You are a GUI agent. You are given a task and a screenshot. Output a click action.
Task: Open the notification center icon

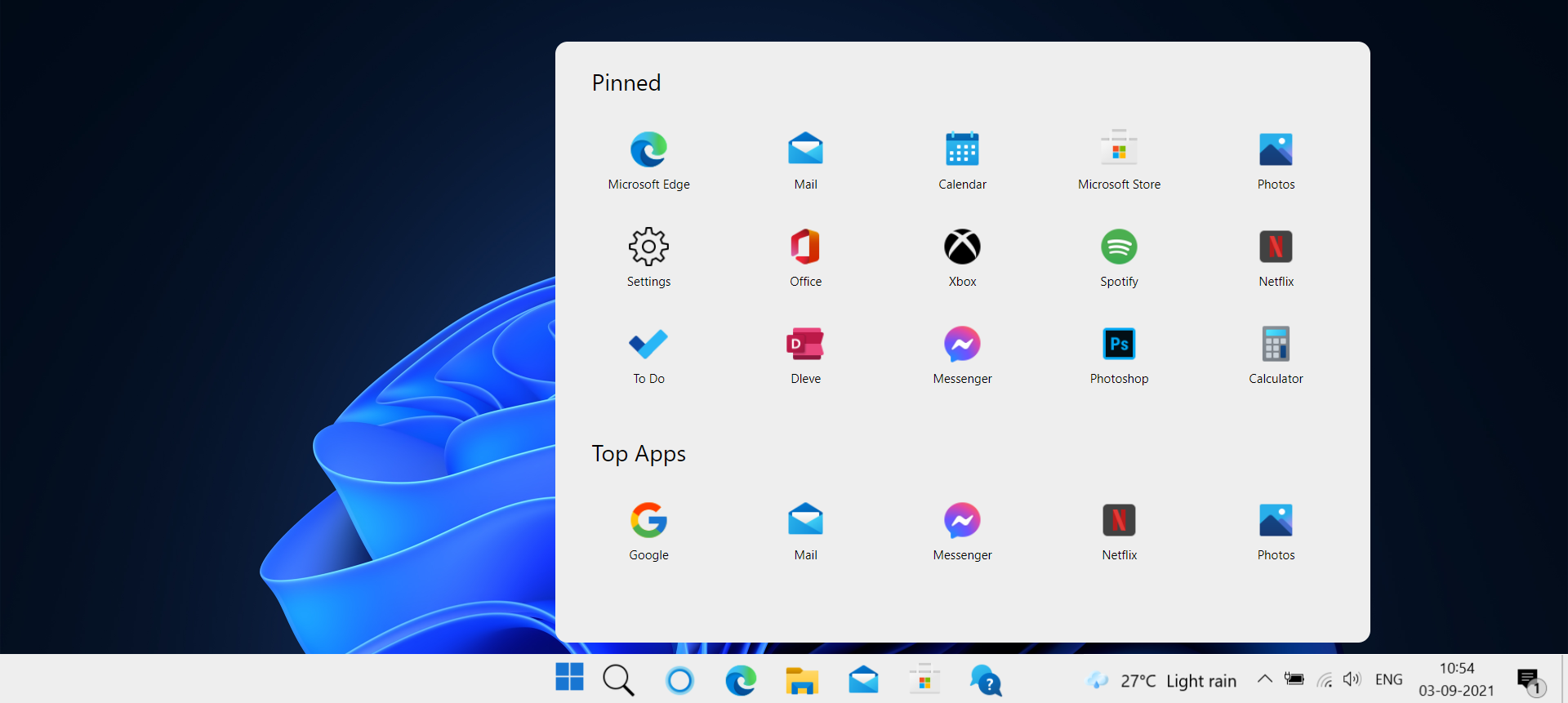point(1531,681)
